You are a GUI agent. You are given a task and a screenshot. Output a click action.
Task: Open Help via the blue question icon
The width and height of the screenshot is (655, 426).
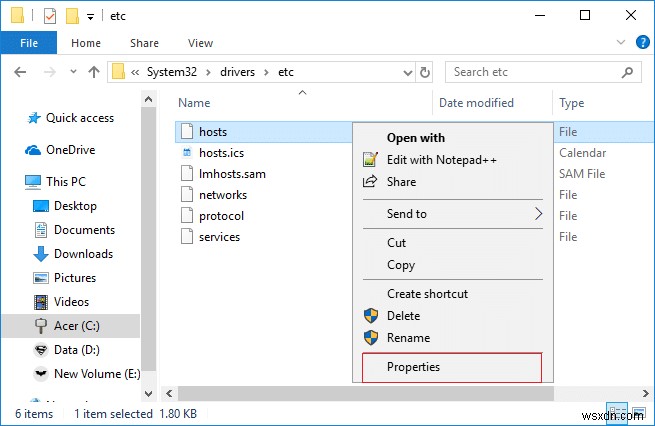(642, 42)
